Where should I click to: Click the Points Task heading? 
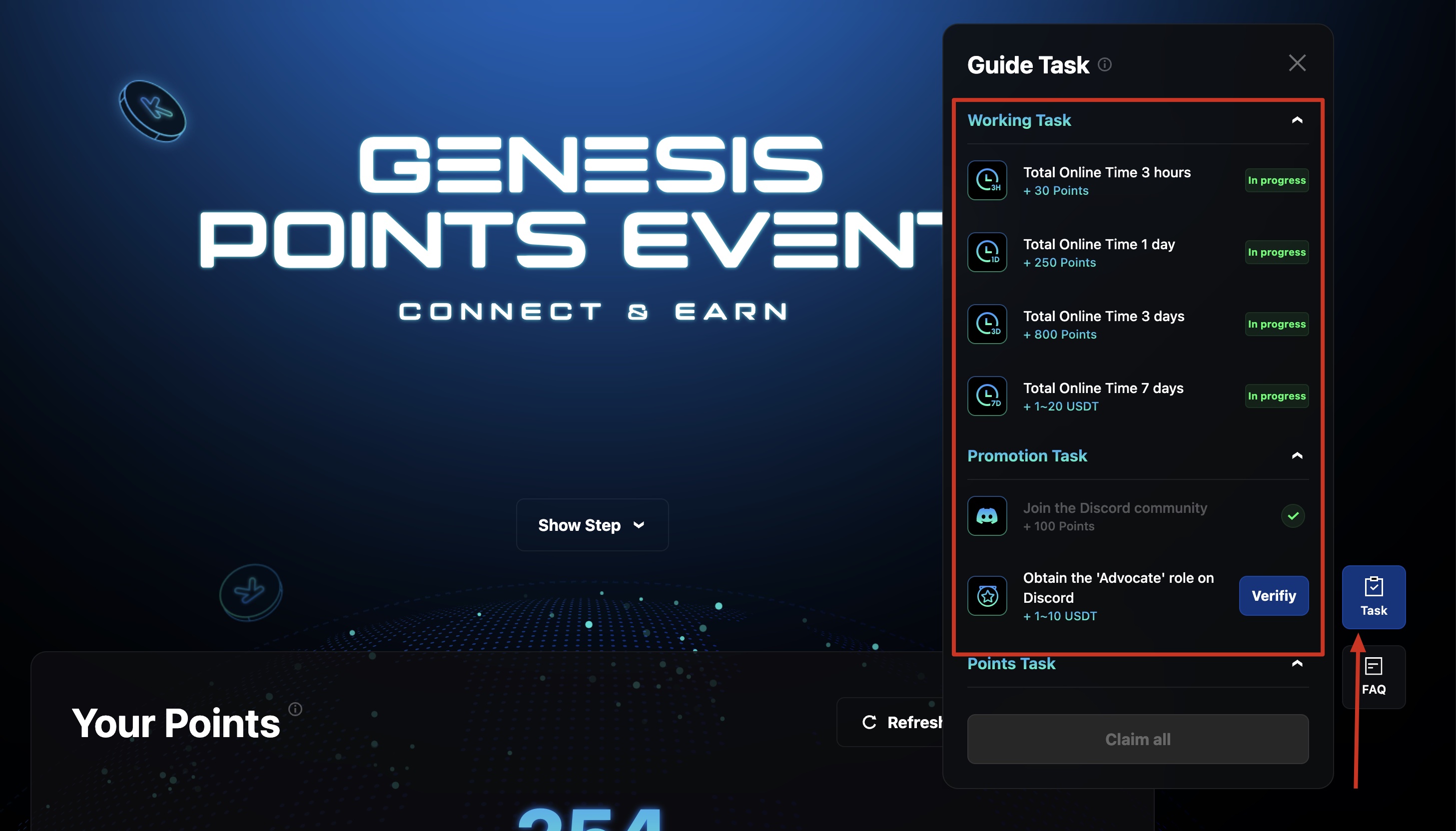[x=1011, y=664]
